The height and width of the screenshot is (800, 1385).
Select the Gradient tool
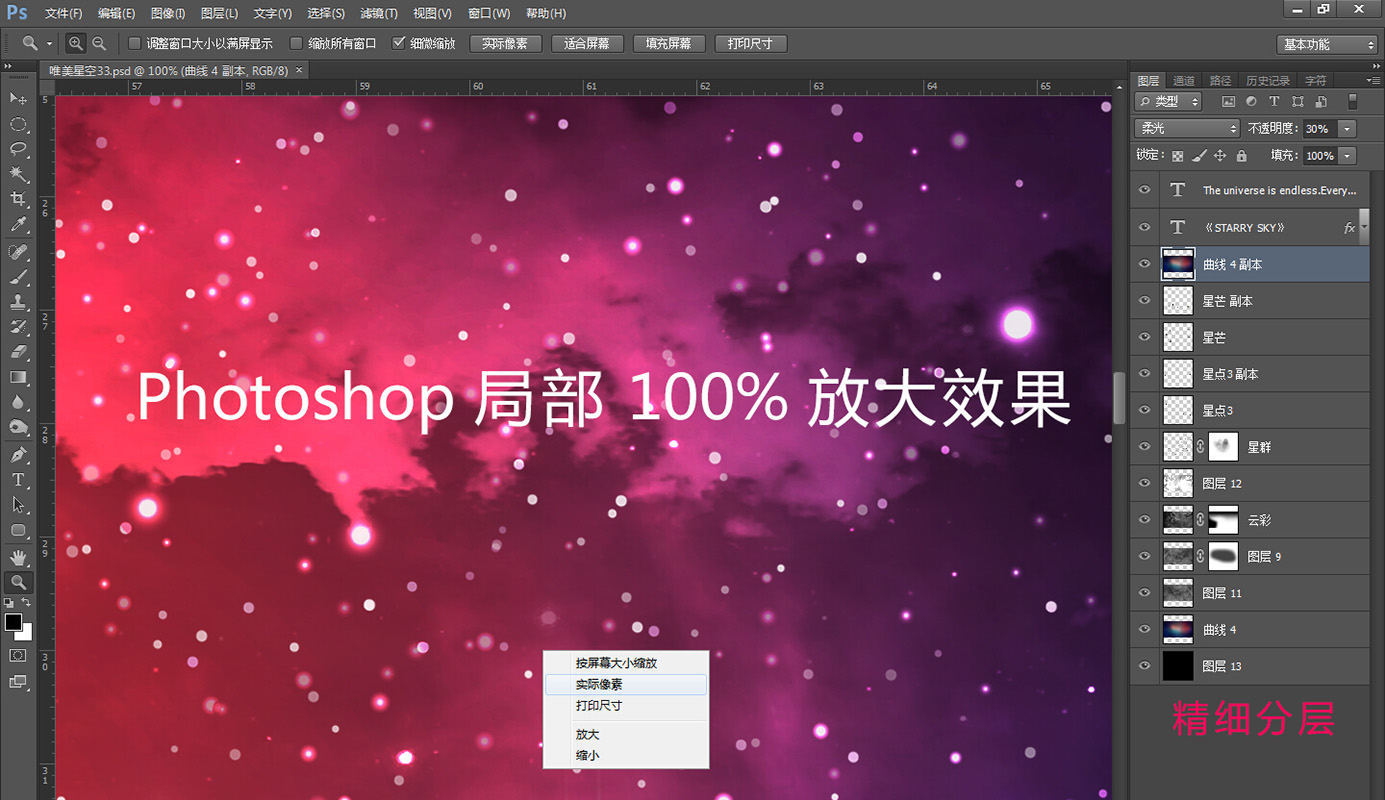pyautogui.click(x=18, y=377)
